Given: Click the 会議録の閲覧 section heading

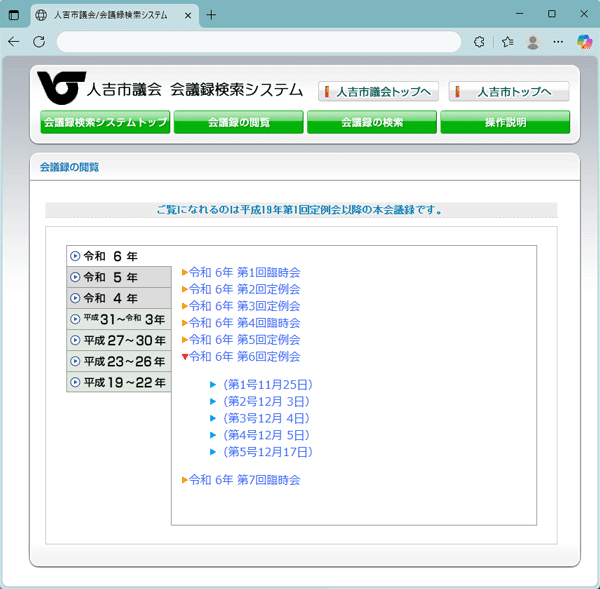Looking at the screenshot, I should pos(70,167).
